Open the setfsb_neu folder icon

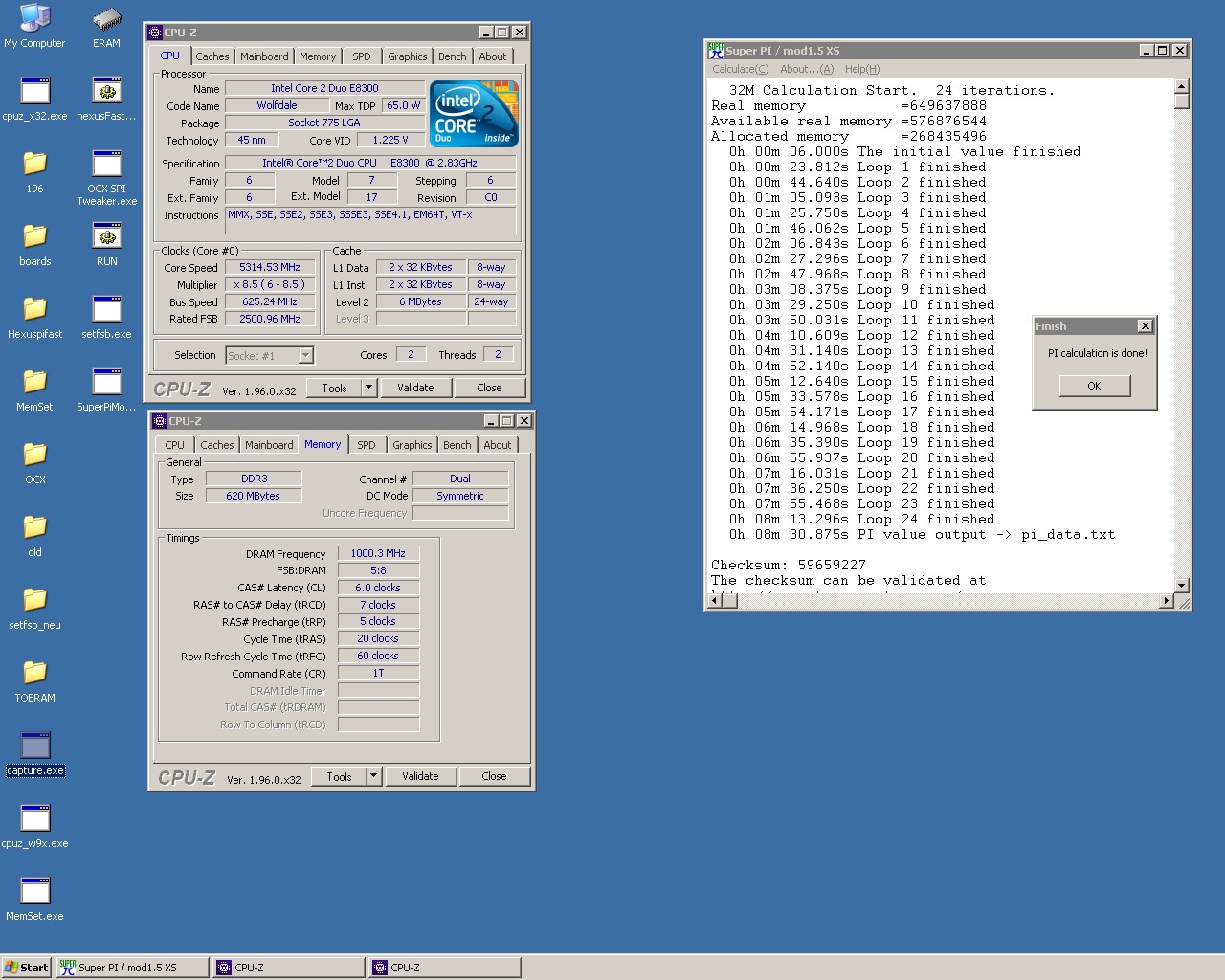coord(34,609)
